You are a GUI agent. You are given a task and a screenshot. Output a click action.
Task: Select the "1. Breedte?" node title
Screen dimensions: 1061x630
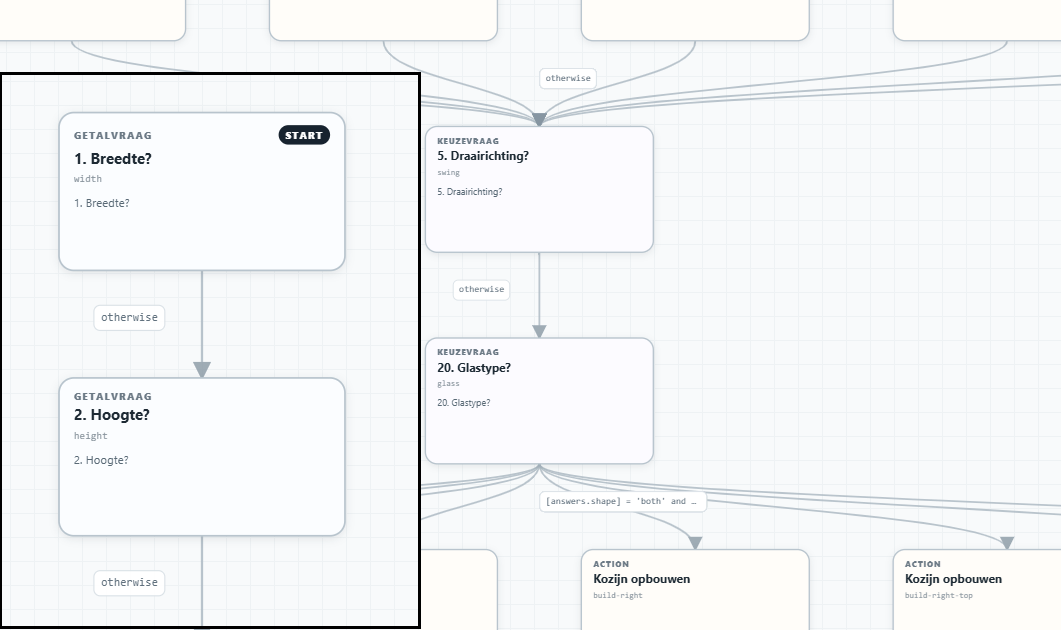coord(112,159)
